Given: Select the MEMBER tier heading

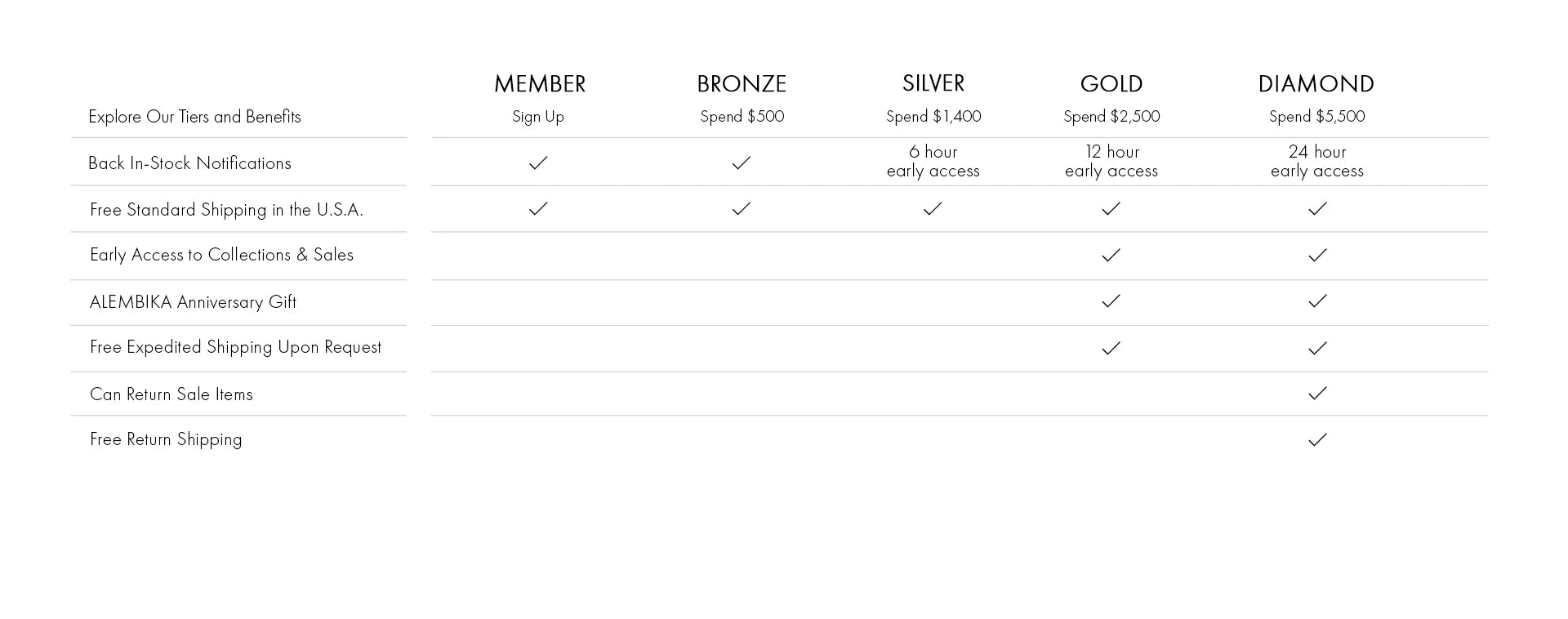Looking at the screenshot, I should pyautogui.click(x=540, y=84).
